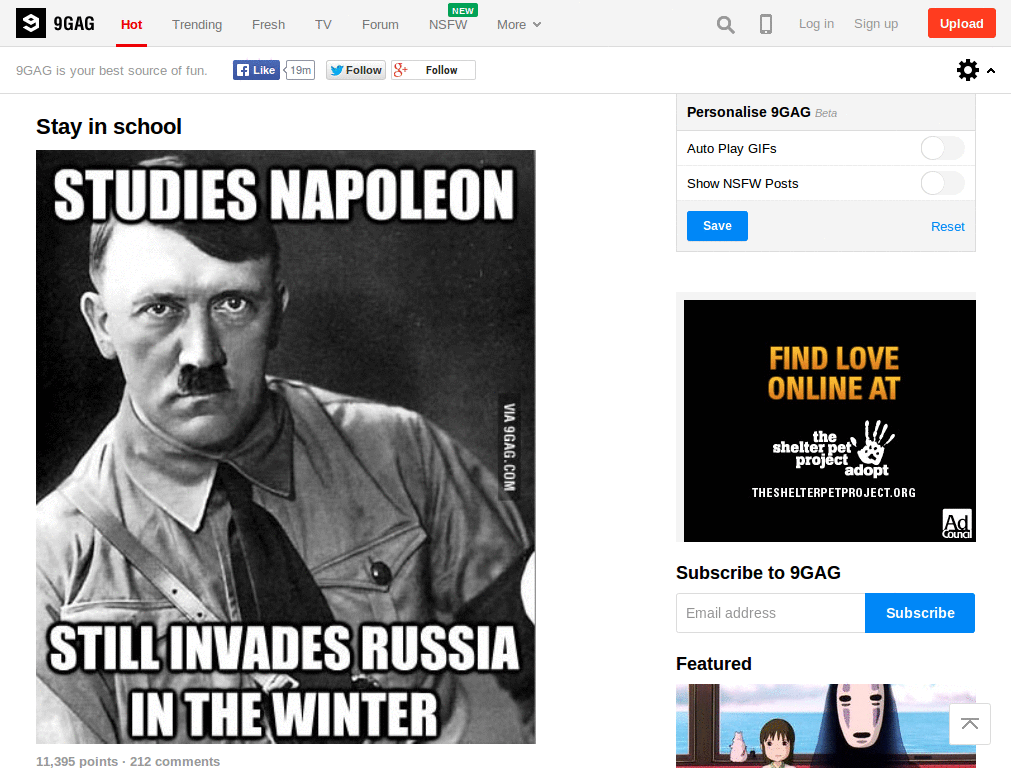This screenshot has width=1024, height=768.
Task: Collapse the personalise panel with the caret
Action: pos(991,71)
